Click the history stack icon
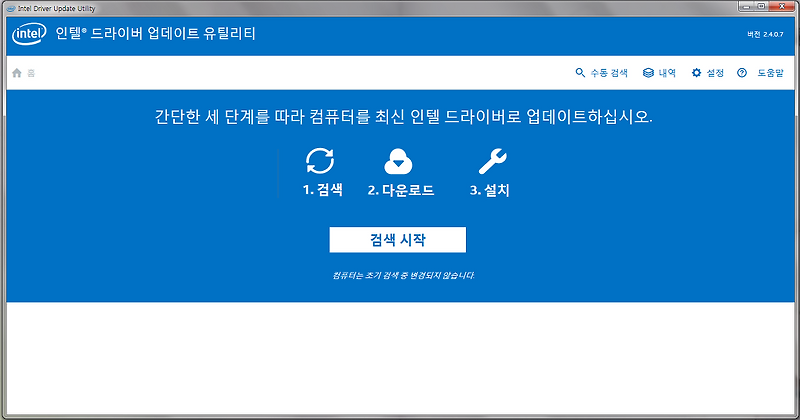The width and height of the screenshot is (800, 420). point(648,73)
